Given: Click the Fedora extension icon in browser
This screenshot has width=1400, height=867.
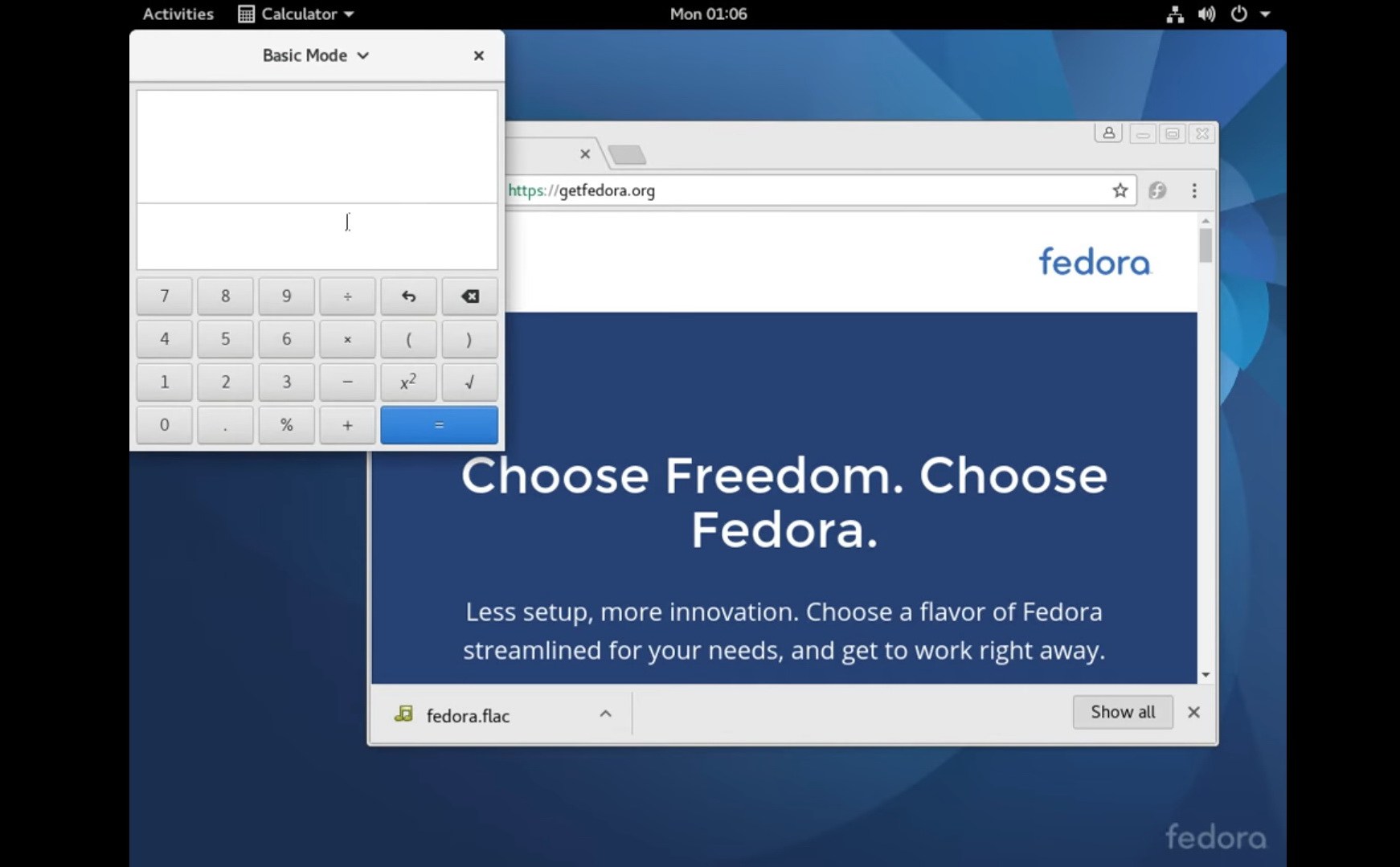Looking at the screenshot, I should (1157, 190).
